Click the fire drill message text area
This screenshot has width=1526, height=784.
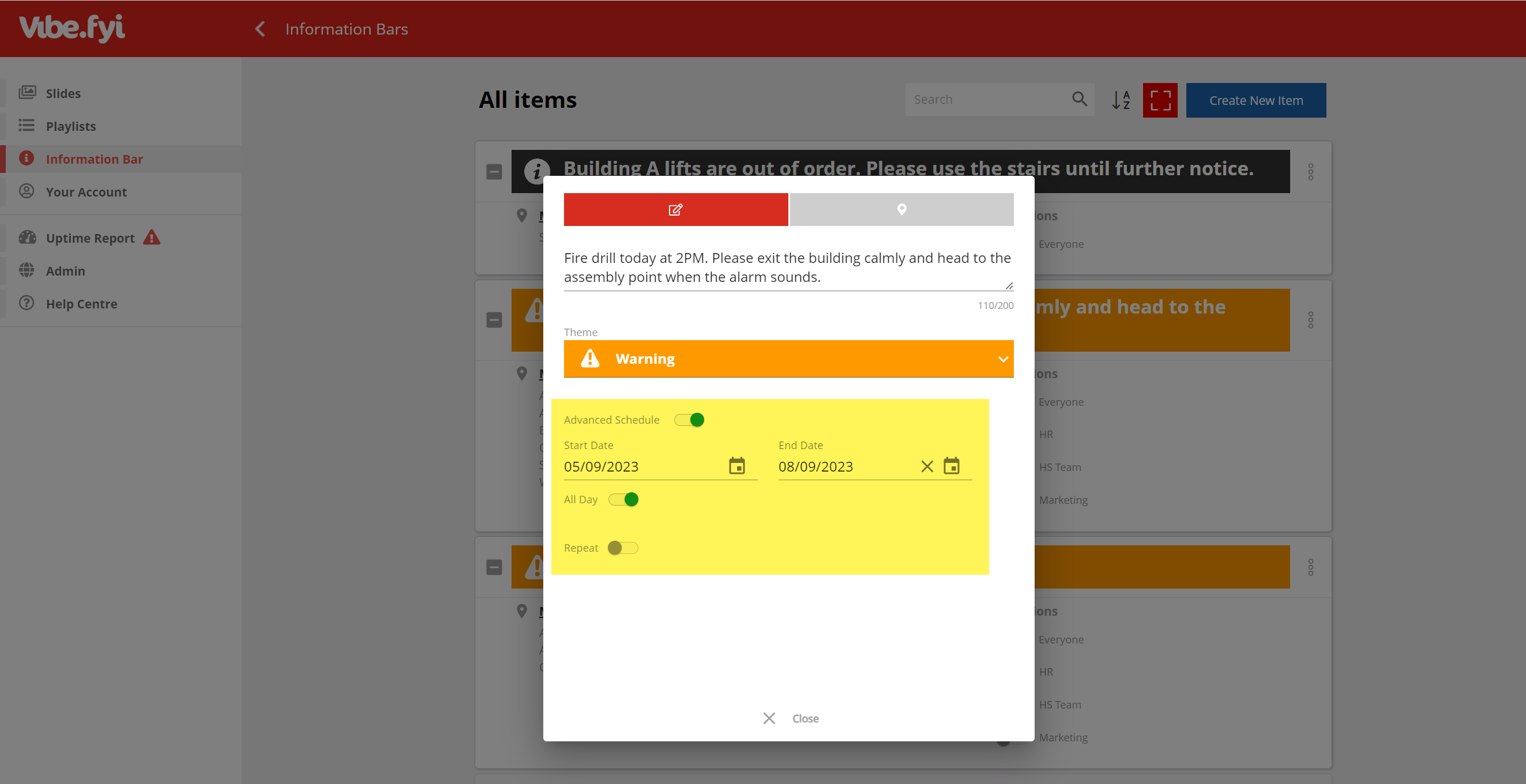pyautogui.click(x=788, y=267)
